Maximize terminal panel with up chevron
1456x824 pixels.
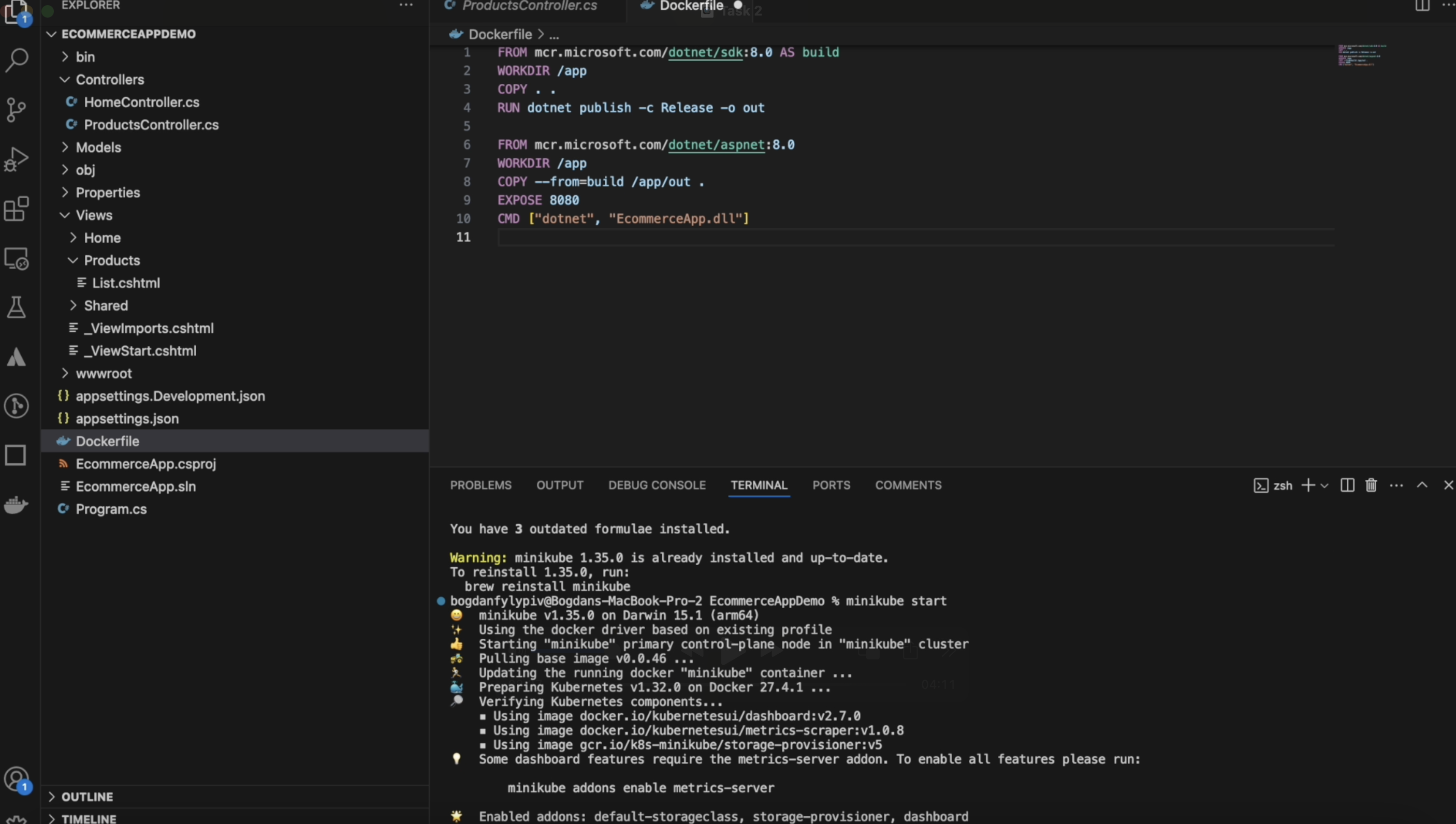[x=1421, y=485]
